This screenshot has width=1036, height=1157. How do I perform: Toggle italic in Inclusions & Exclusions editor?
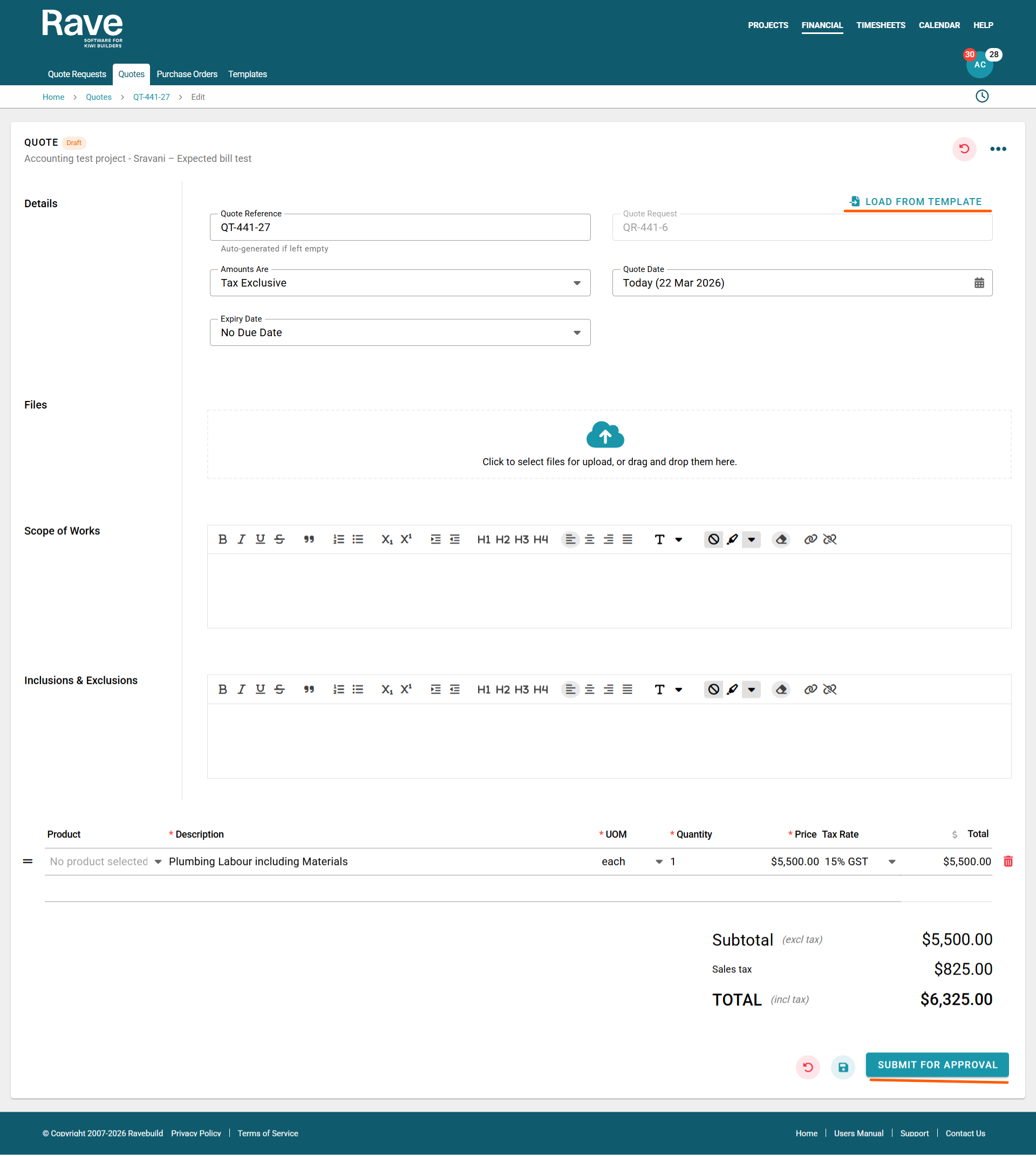coord(241,690)
